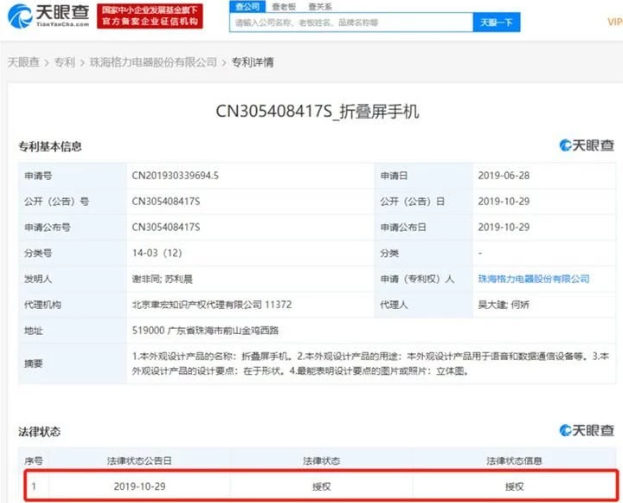Select 申请公布号 value CN305408417S

tap(166, 227)
